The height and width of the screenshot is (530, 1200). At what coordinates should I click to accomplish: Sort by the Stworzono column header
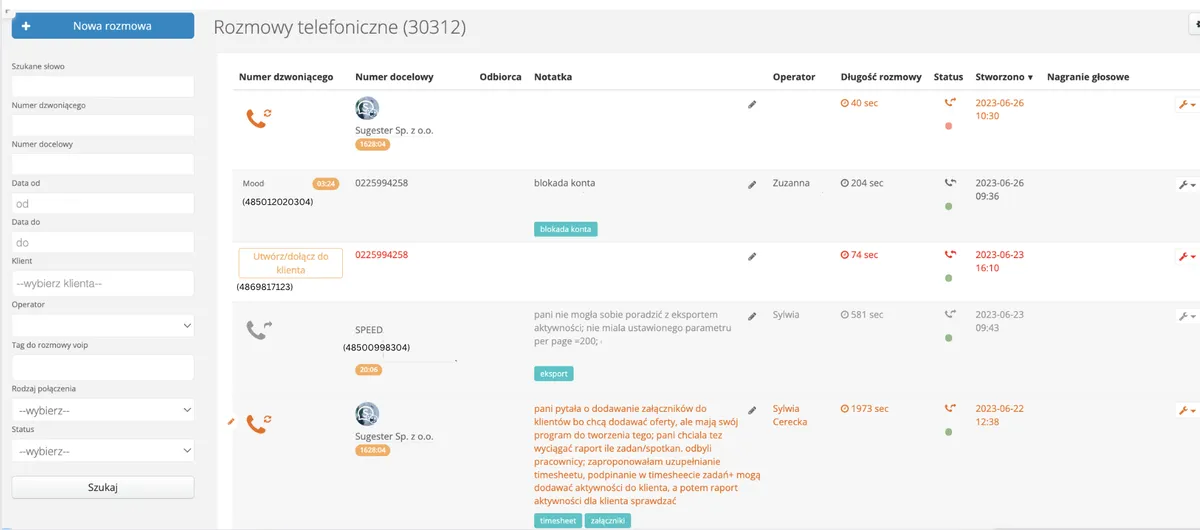tap(1005, 77)
